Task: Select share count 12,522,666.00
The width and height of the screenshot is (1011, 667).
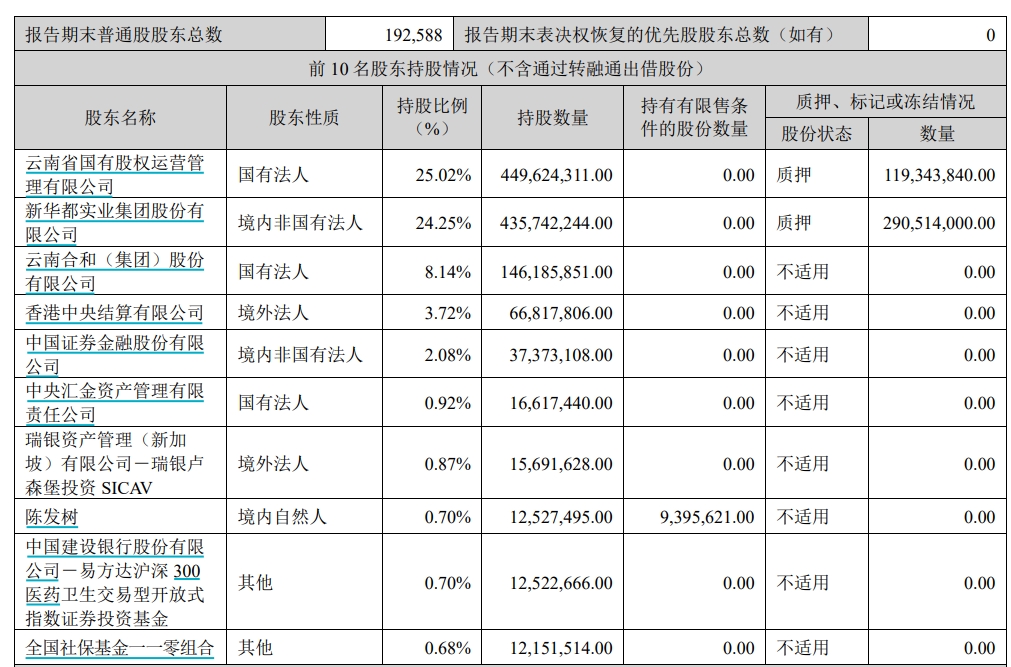Action: [561, 583]
